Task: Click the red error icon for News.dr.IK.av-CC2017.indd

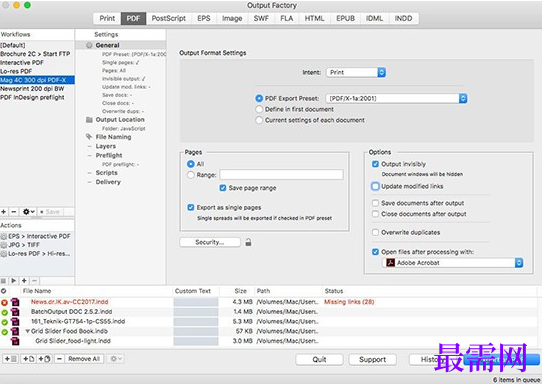Action: (4, 303)
